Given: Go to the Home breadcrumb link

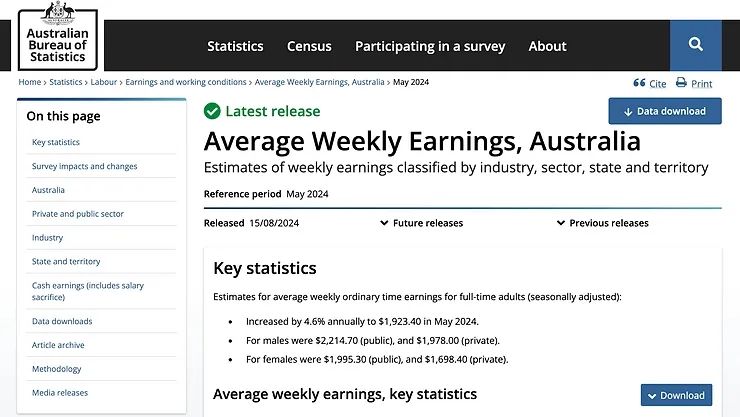Looking at the screenshot, I should pyautogui.click(x=29, y=82).
